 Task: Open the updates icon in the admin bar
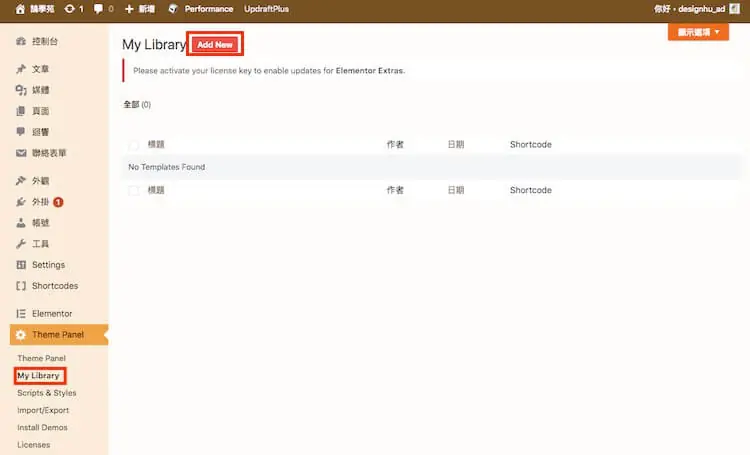coord(70,9)
